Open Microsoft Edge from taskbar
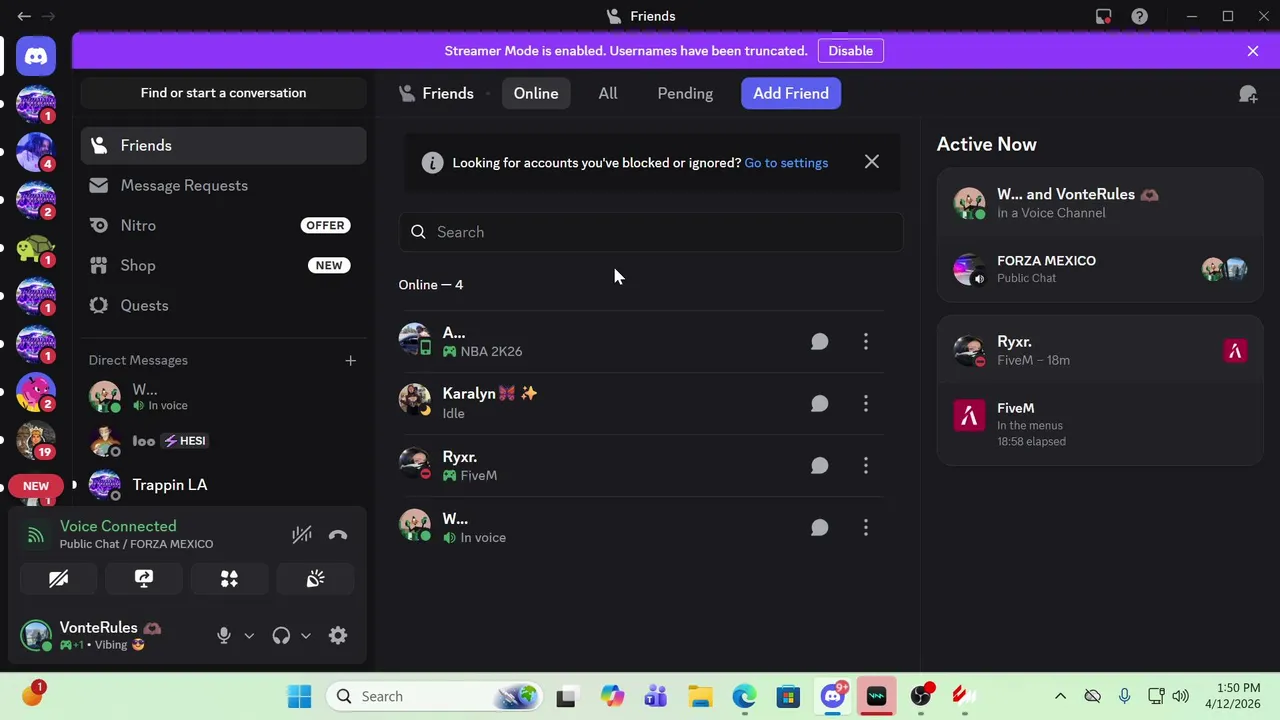Image resolution: width=1280 pixels, height=720 pixels. pyautogui.click(x=744, y=696)
